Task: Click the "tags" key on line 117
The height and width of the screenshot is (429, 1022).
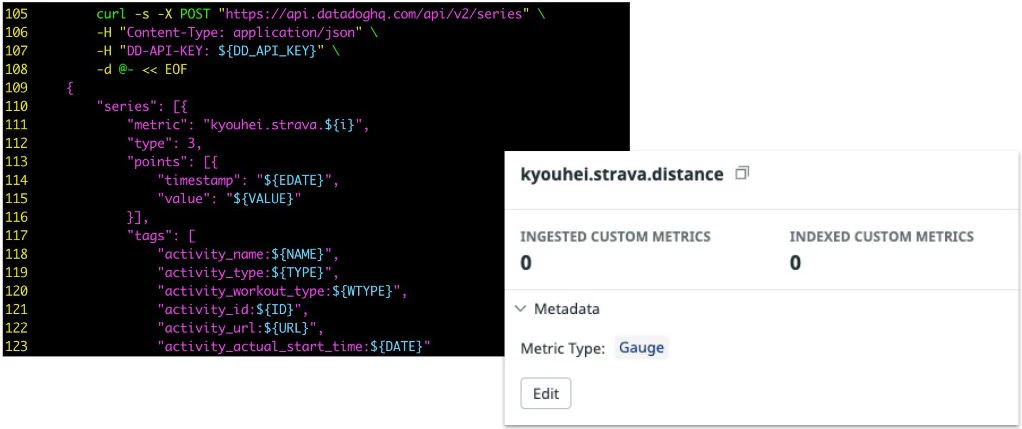Action: 149,235
